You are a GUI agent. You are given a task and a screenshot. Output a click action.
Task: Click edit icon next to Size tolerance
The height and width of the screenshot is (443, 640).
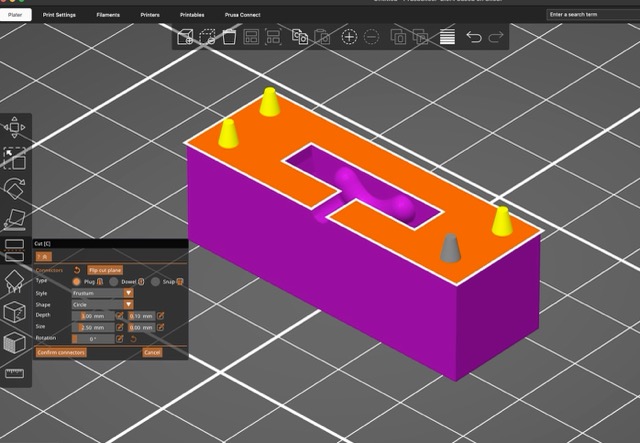161,327
